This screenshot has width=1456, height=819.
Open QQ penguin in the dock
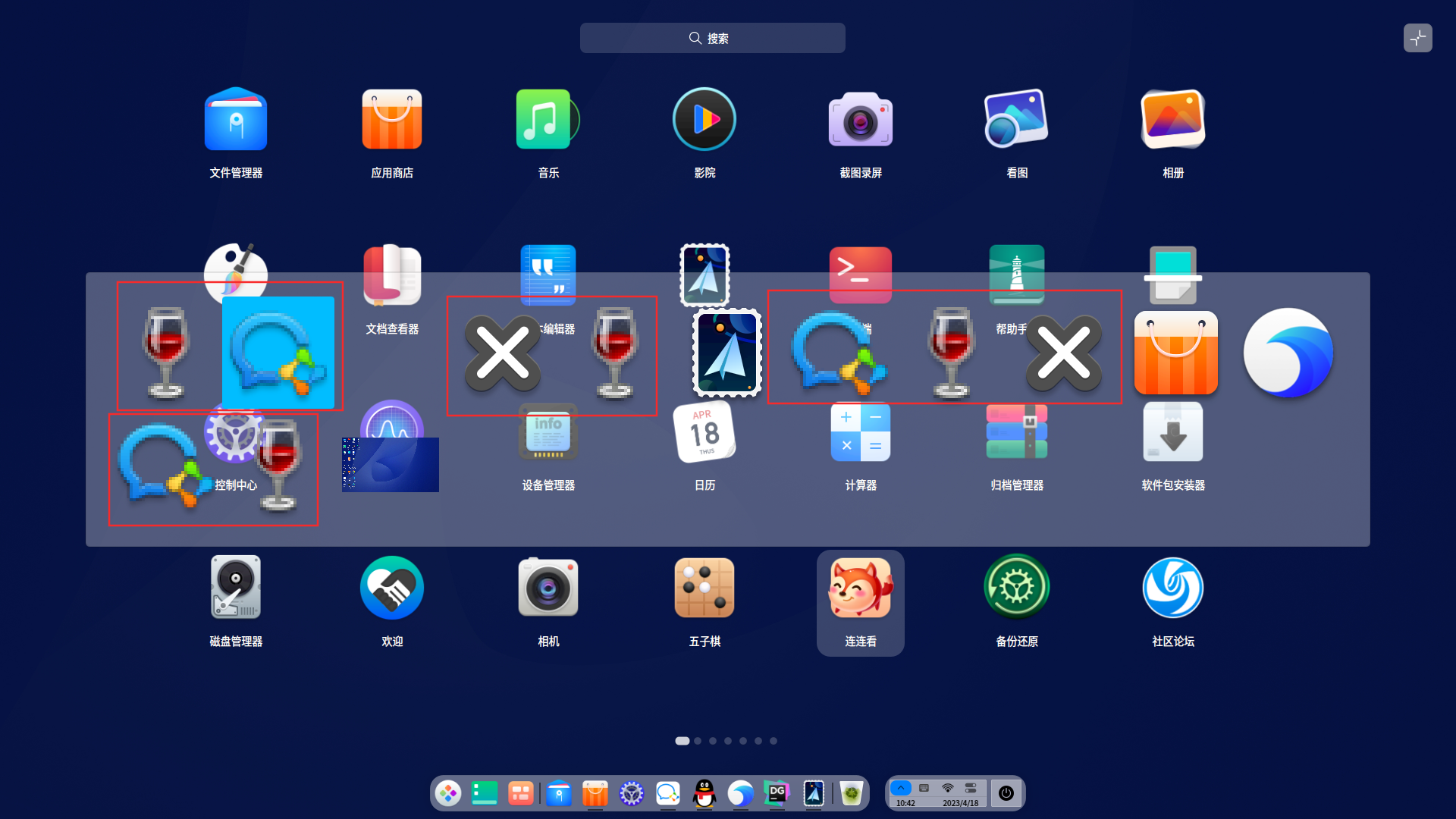[x=704, y=793]
